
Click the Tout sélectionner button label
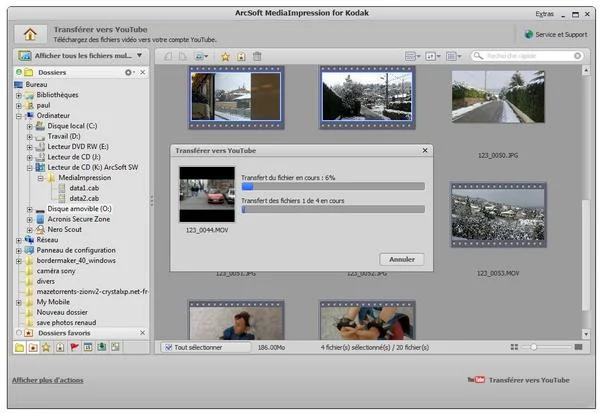coord(198,347)
